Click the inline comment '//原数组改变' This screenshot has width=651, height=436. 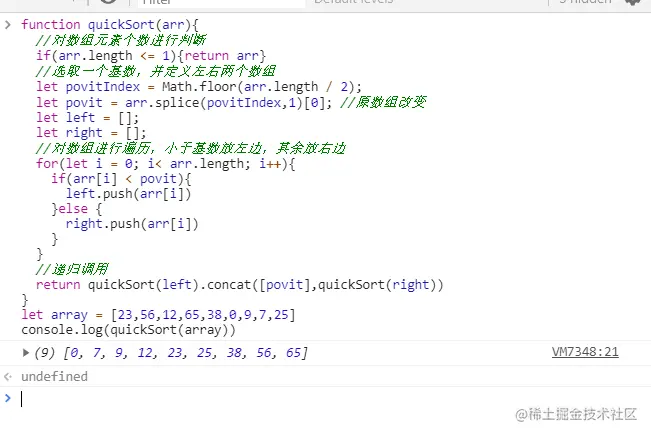[383, 102]
